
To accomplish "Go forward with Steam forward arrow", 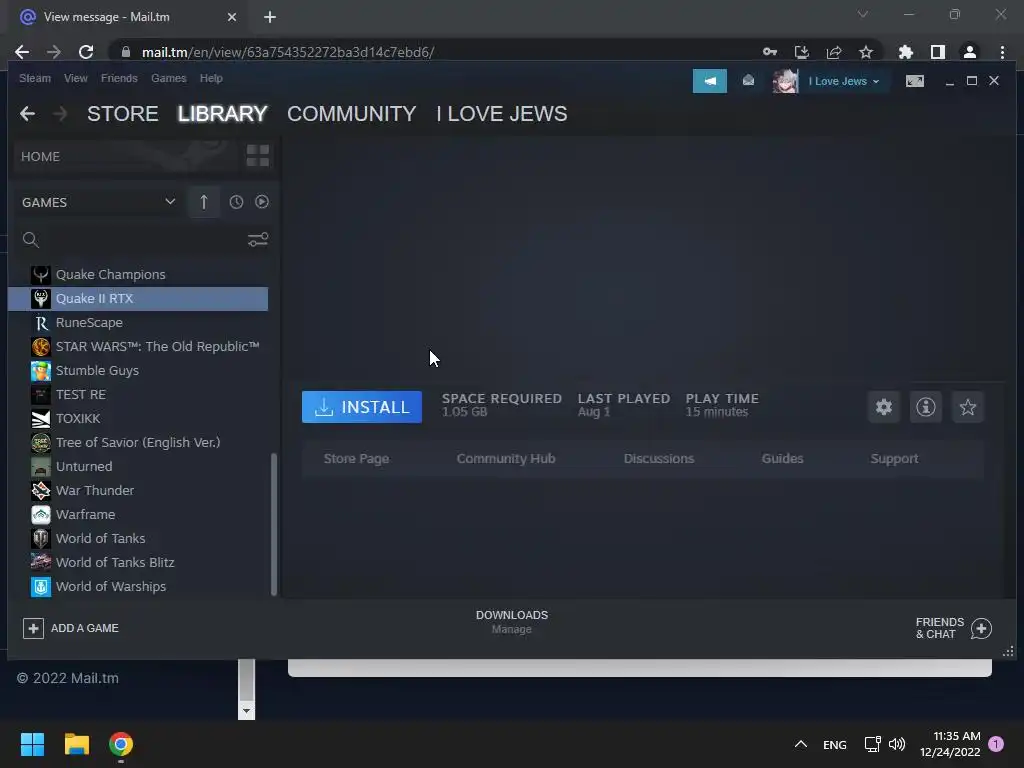I will click(60, 114).
